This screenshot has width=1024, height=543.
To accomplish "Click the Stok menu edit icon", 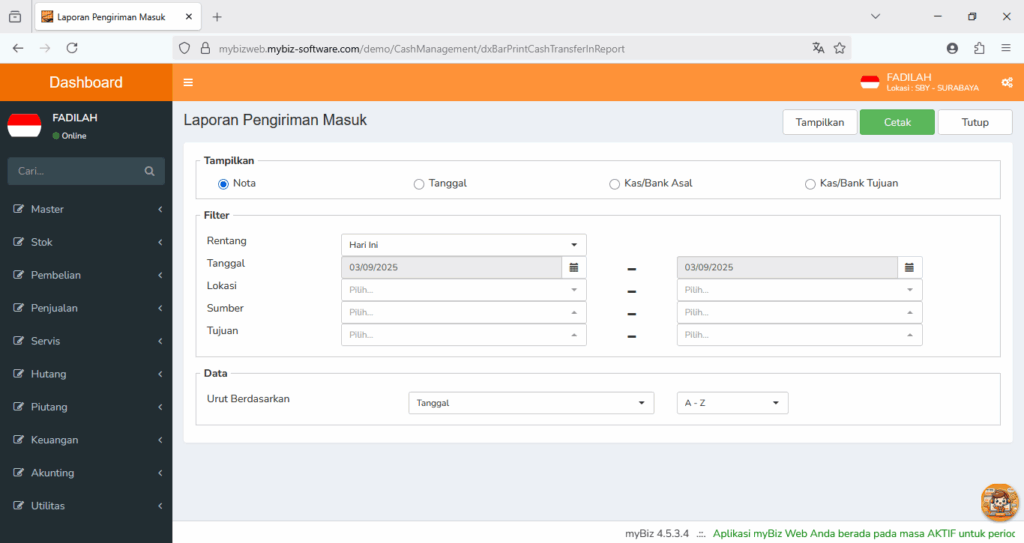I will [x=18, y=242].
